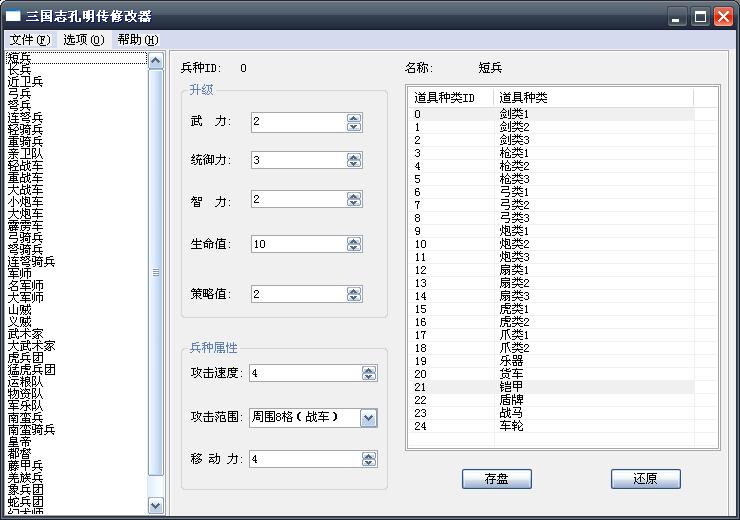Click the 道具种类ID column header
Image resolution: width=740 pixels, height=520 pixels.
pyautogui.click(x=451, y=97)
